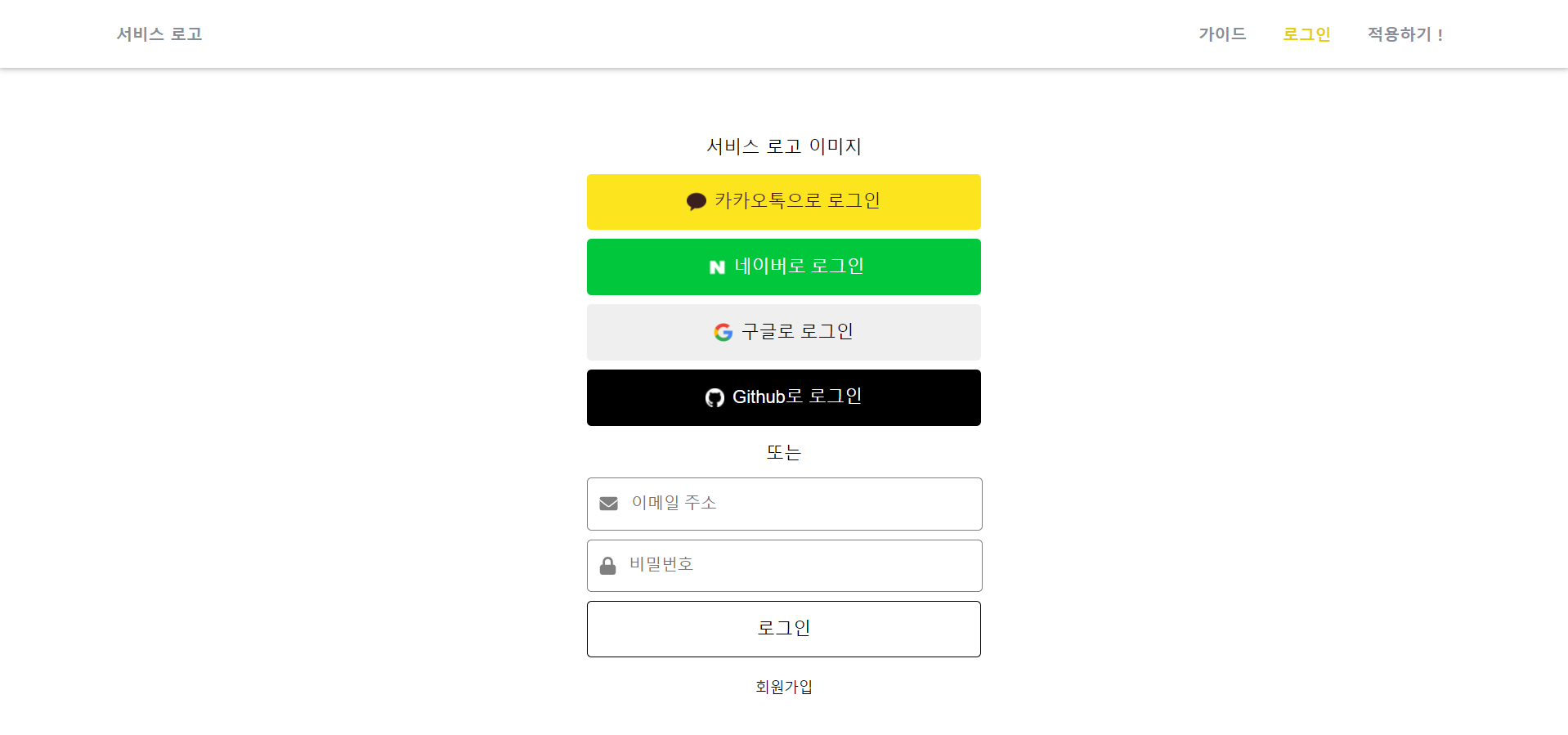Click the 로그인 submit button
This screenshot has height=735, width=1568.
pyautogui.click(x=783, y=628)
